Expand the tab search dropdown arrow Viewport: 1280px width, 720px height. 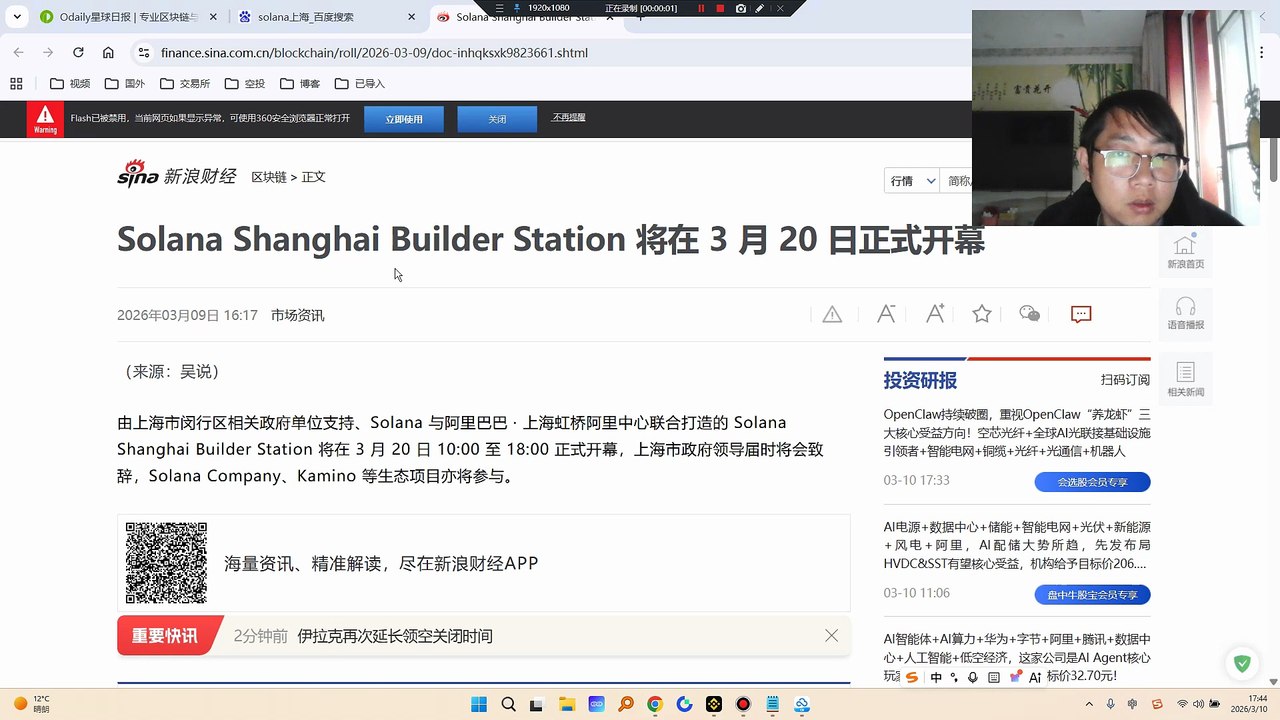[17, 17]
